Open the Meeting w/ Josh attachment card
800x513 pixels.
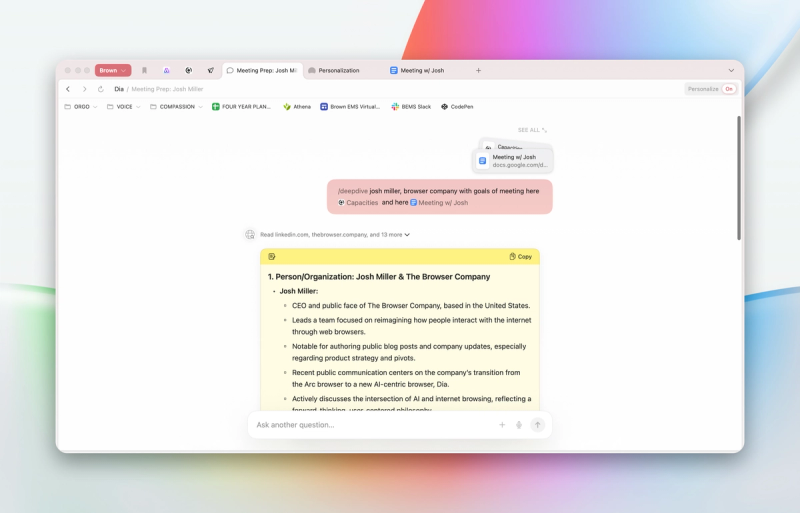pyautogui.click(x=513, y=161)
